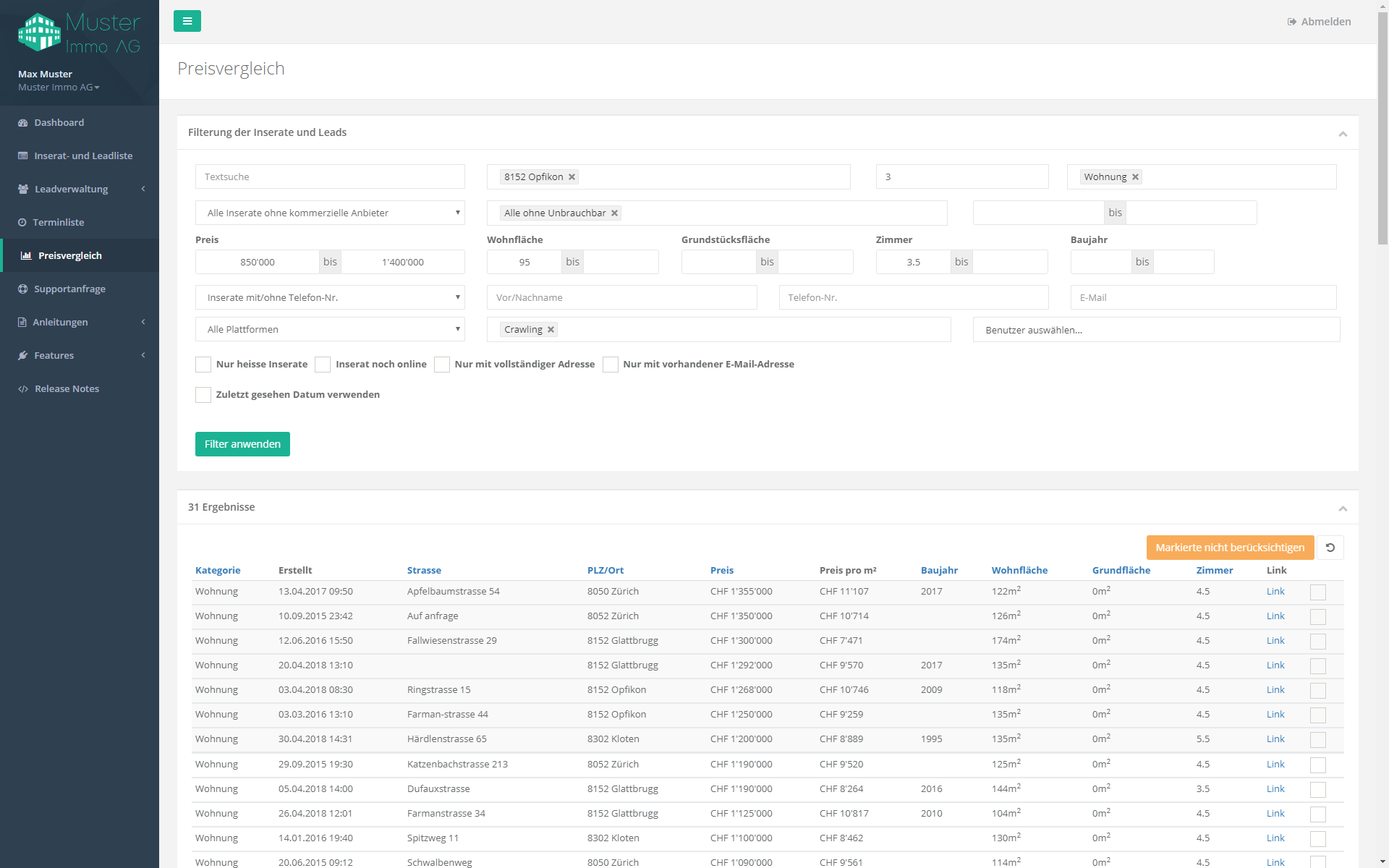This screenshot has height=868, width=1389.
Task: Collapse the Filterung der Inserate panel
Action: pyautogui.click(x=1343, y=134)
